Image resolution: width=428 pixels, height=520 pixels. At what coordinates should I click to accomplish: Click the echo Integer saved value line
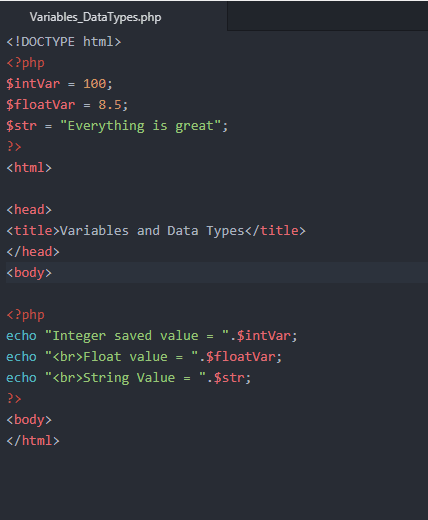pos(152,336)
